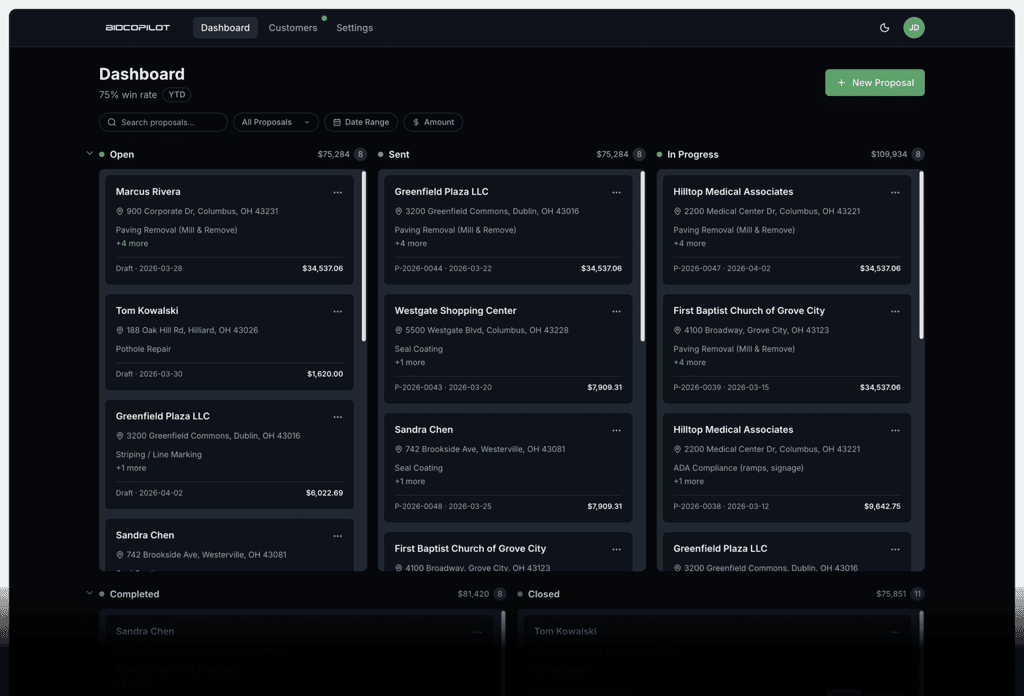Click +1 more on ADA Compliance card

point(688,481)
